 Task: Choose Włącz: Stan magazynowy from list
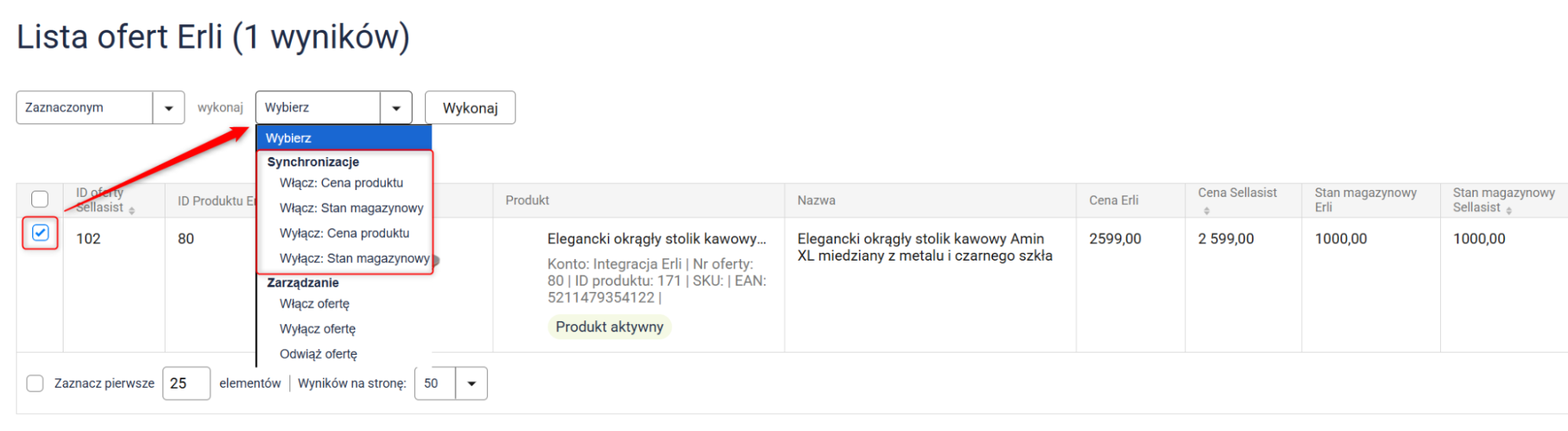[x=351, y=208]
